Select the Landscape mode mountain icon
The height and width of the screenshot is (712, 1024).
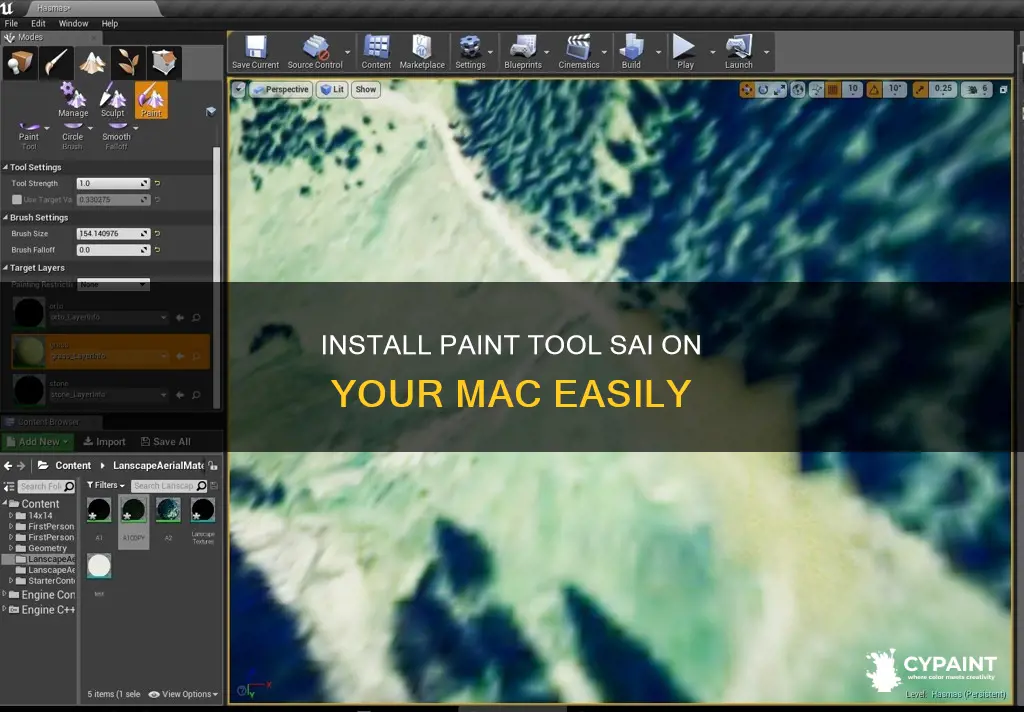pyautogui.click(x=92, y=63)
